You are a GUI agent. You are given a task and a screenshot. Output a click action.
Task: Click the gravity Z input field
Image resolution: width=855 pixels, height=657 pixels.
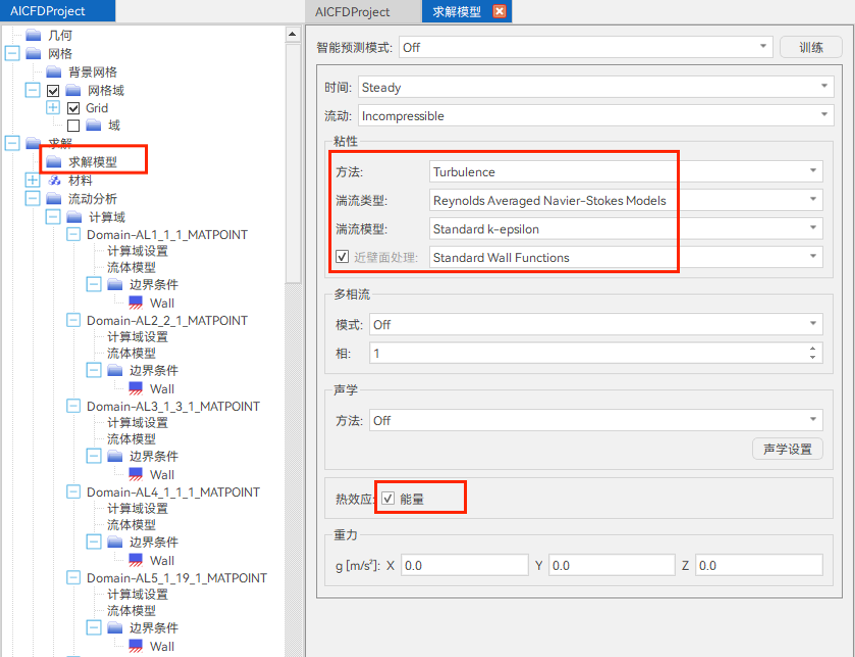pos(759,565)
